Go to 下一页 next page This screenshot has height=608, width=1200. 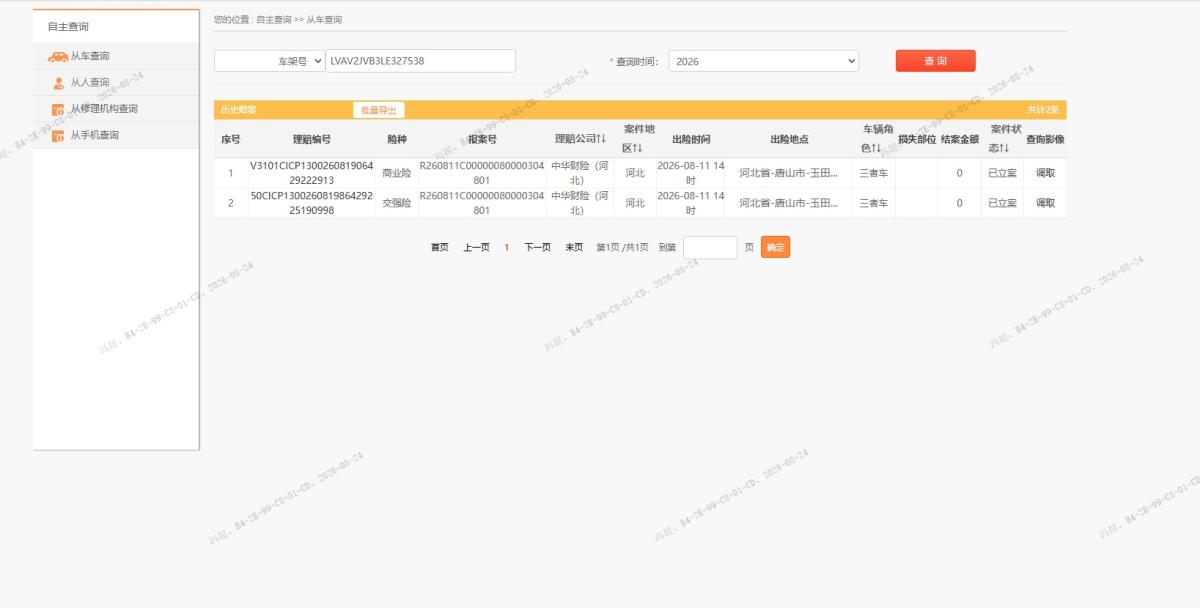538,247
